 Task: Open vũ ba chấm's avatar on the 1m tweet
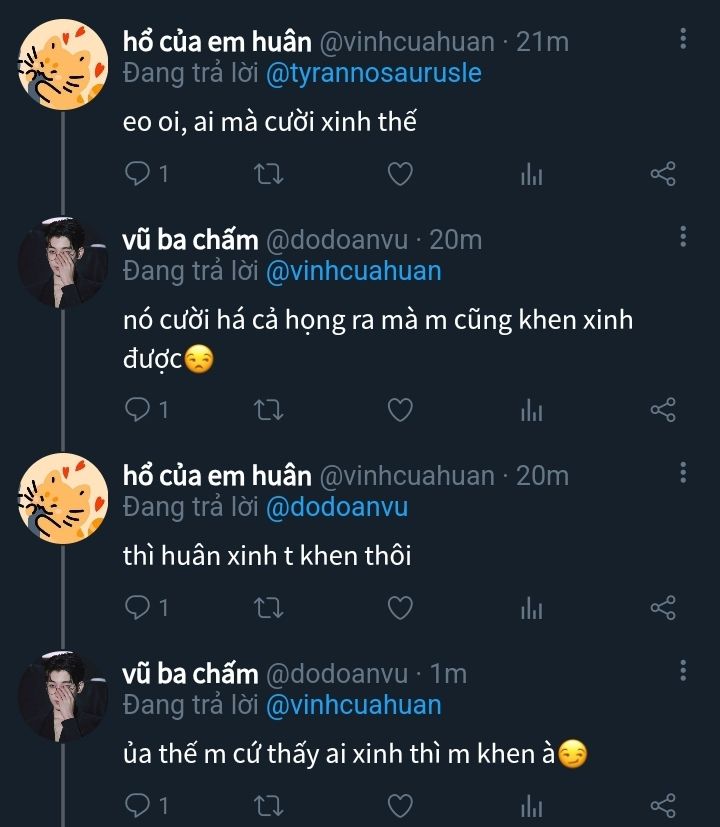(x=63, y=695)
